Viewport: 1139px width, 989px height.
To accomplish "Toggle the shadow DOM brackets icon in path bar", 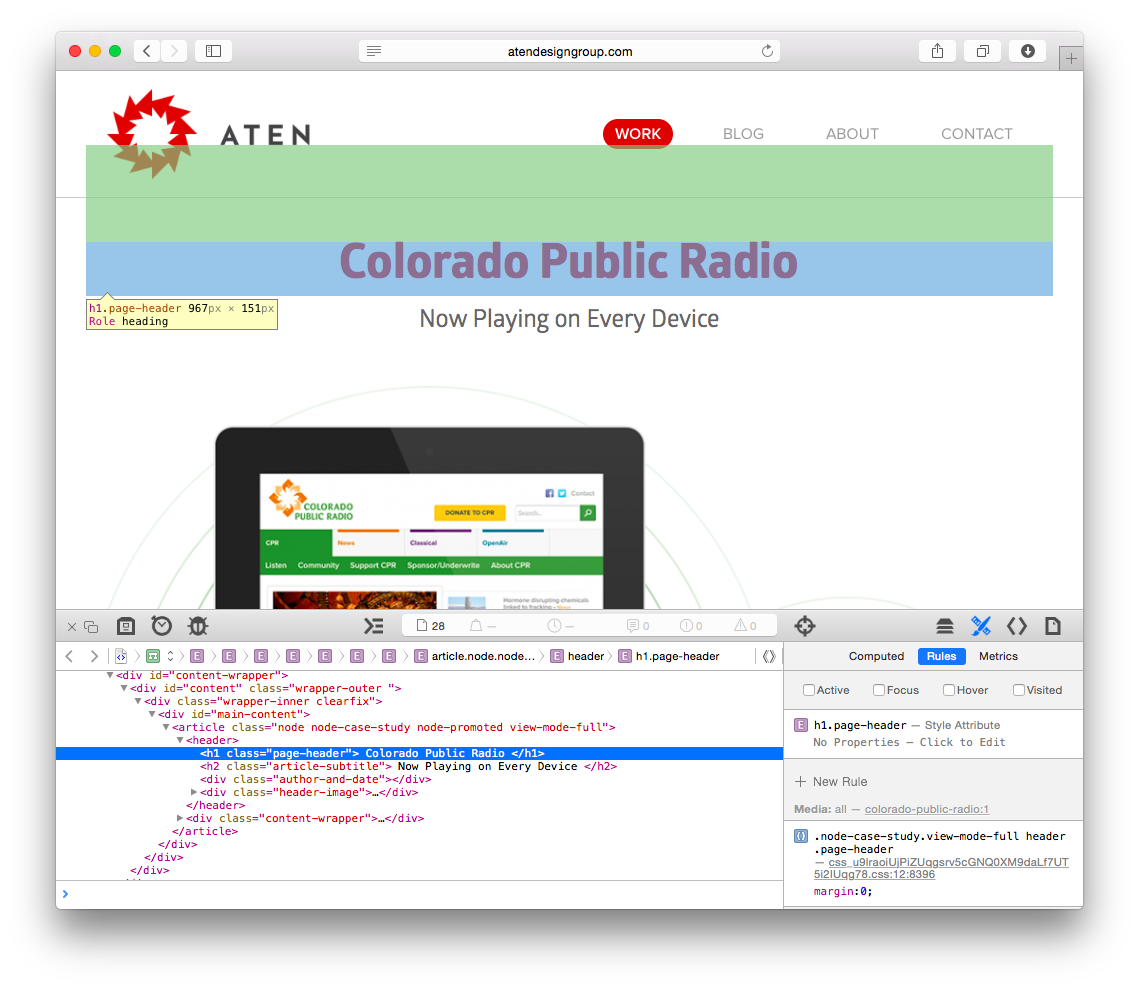I will (769, 656).
